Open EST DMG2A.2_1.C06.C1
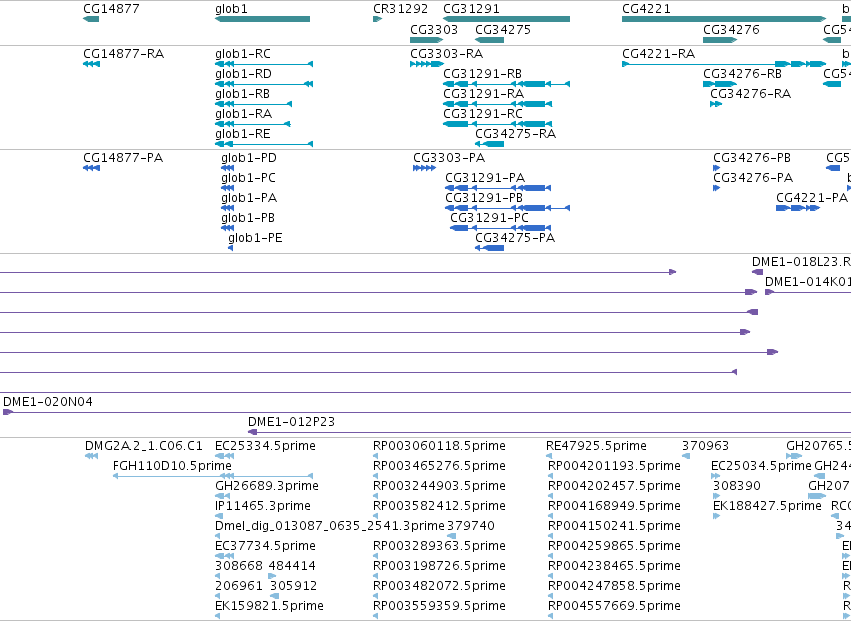Viewport: 851px width, 621px height. pos(91,456)
